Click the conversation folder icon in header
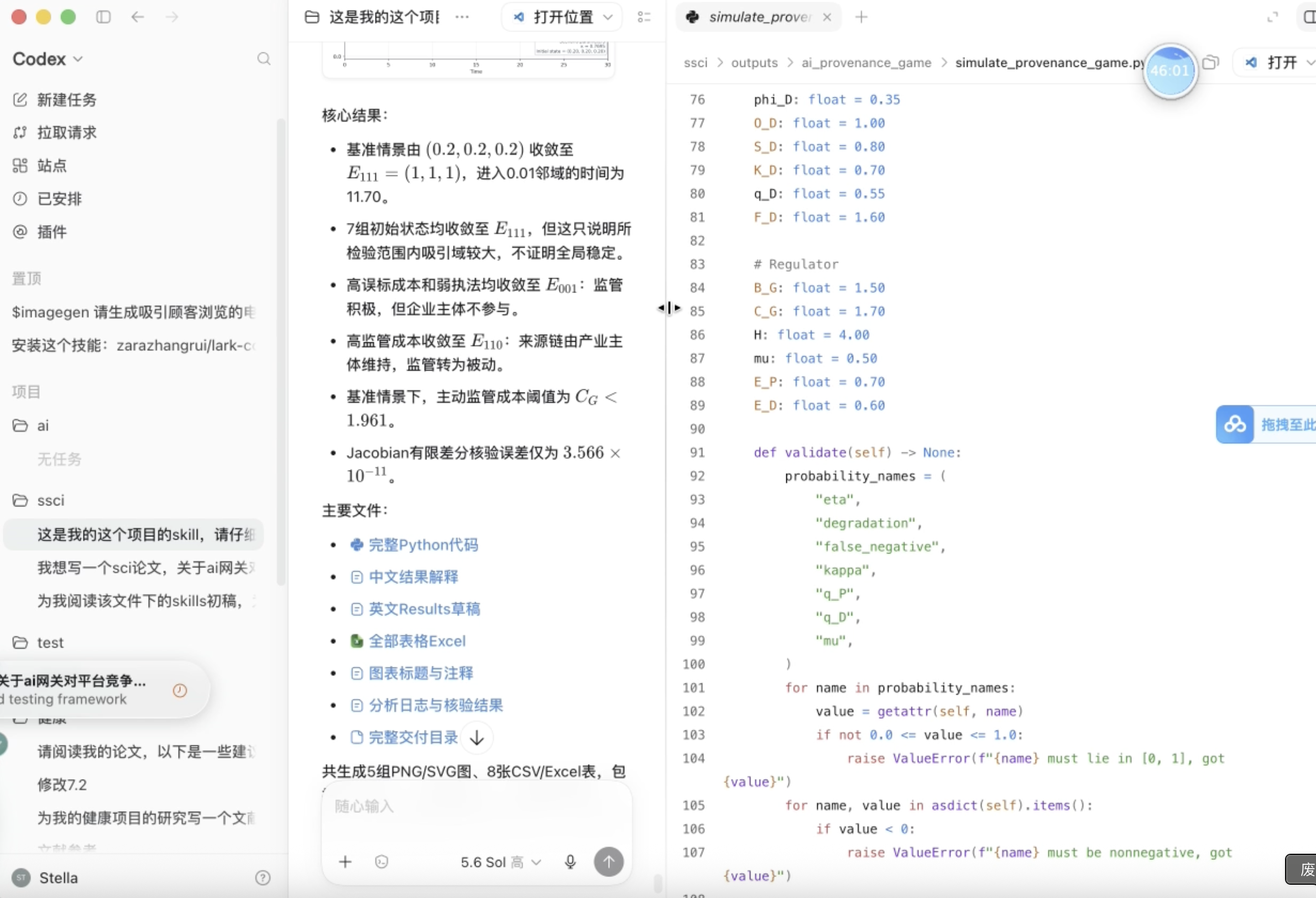This screenshot has height=898, width=1316. pos(311,17)
